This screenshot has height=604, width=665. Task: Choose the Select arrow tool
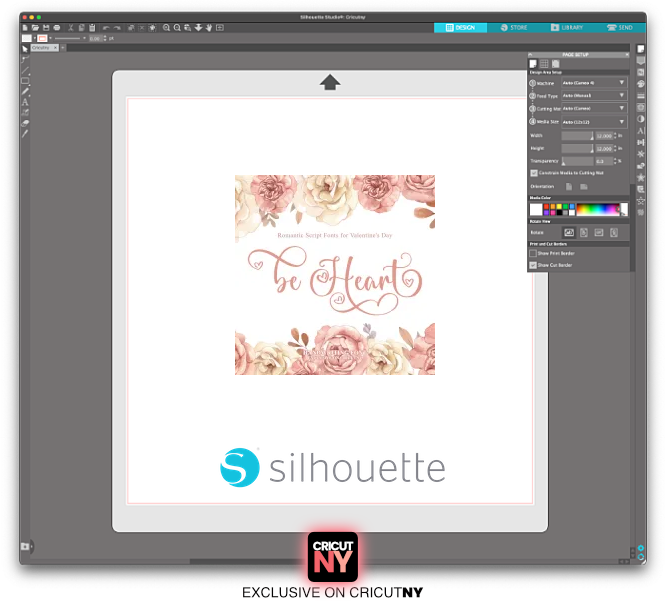25,49
